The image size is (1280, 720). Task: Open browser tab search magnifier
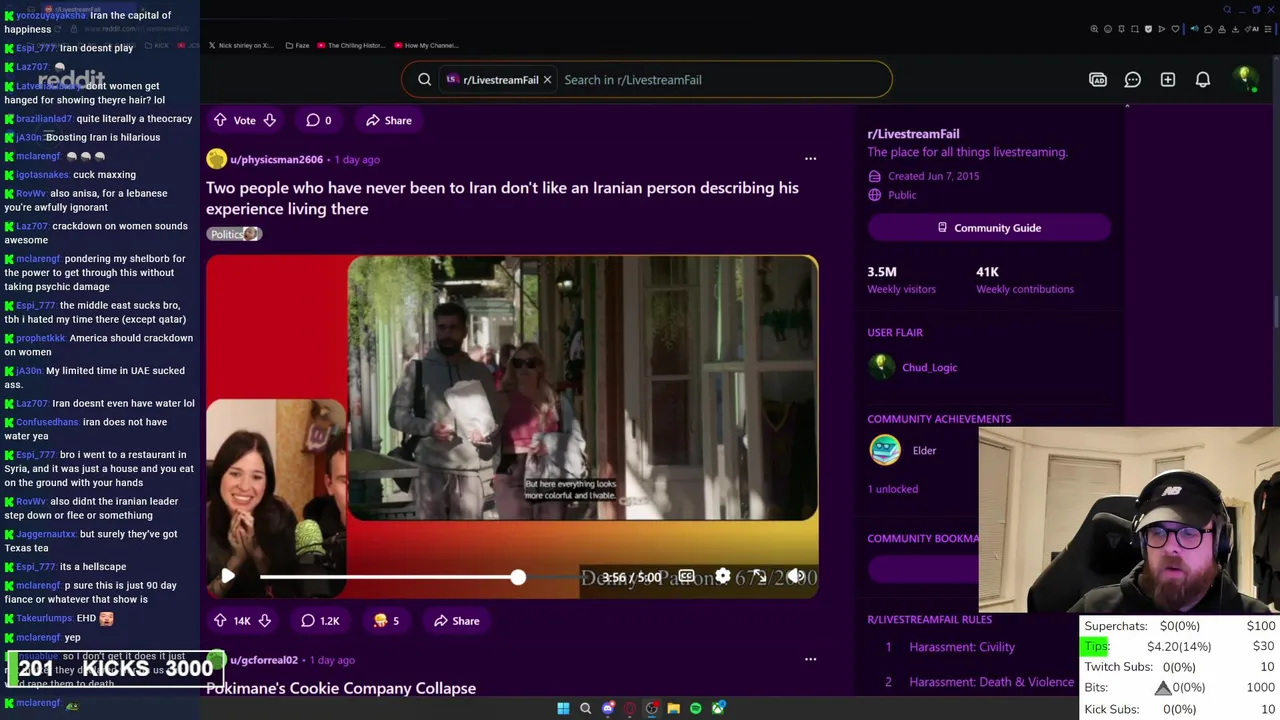pos(1227,10)
